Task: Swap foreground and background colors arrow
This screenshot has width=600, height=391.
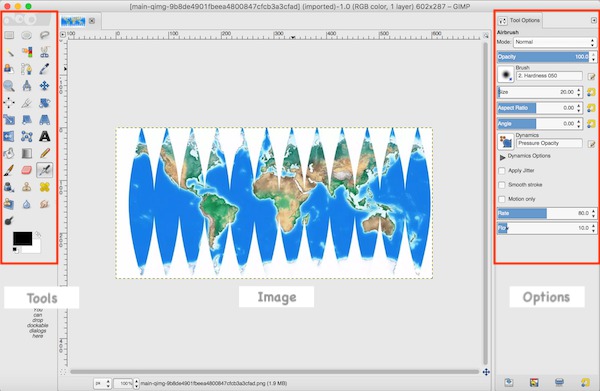Action: [x=38, y=235]
